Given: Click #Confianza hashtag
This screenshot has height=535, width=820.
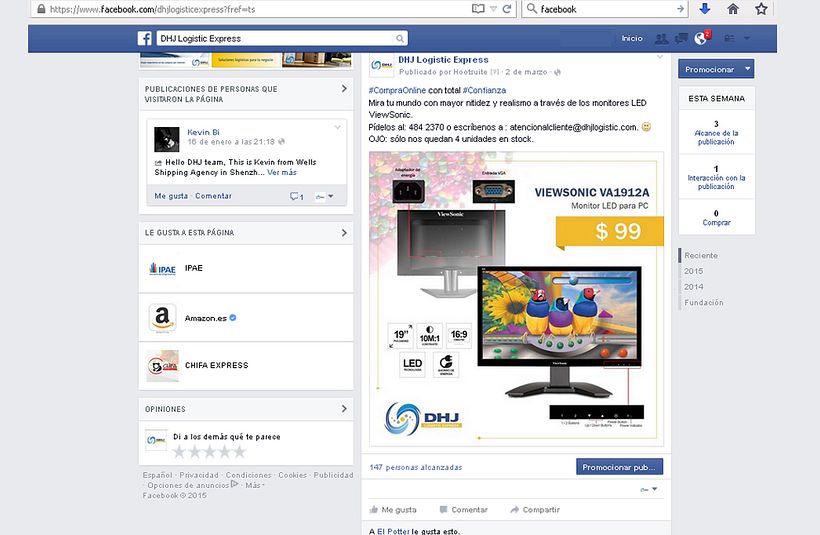Looking at the screenshot, I should (x=484, y=90).
